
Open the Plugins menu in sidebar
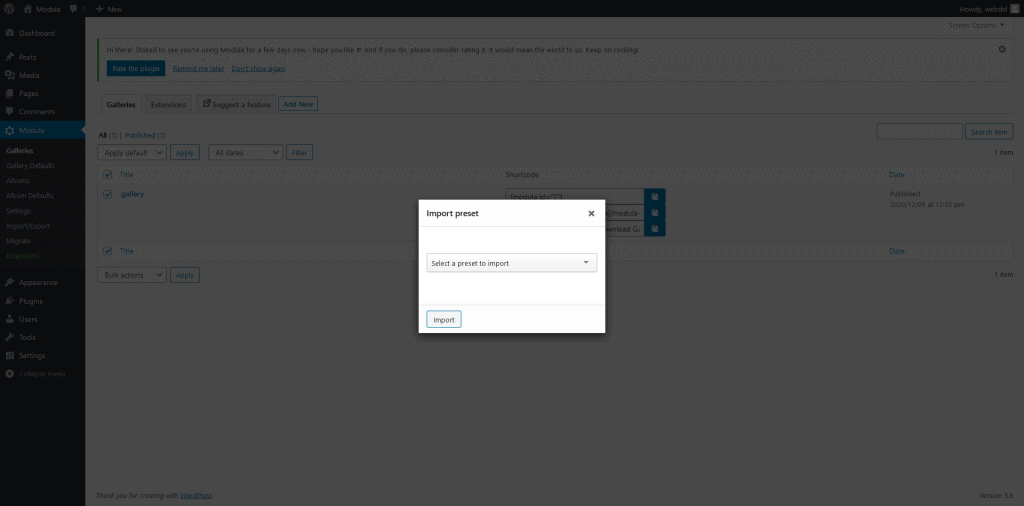(x=30, y=301)
